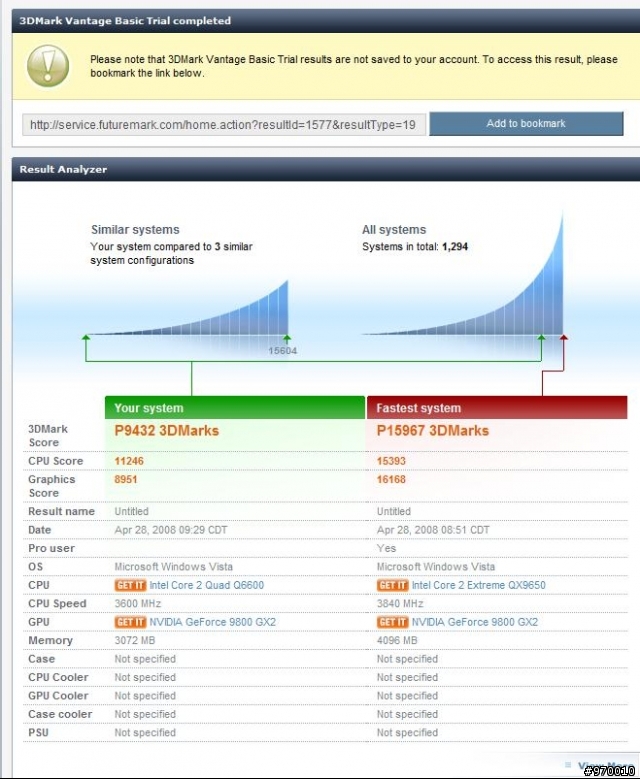Click the graphics score value 16168
Screen dimensions: 640x779
click(391, 479)
